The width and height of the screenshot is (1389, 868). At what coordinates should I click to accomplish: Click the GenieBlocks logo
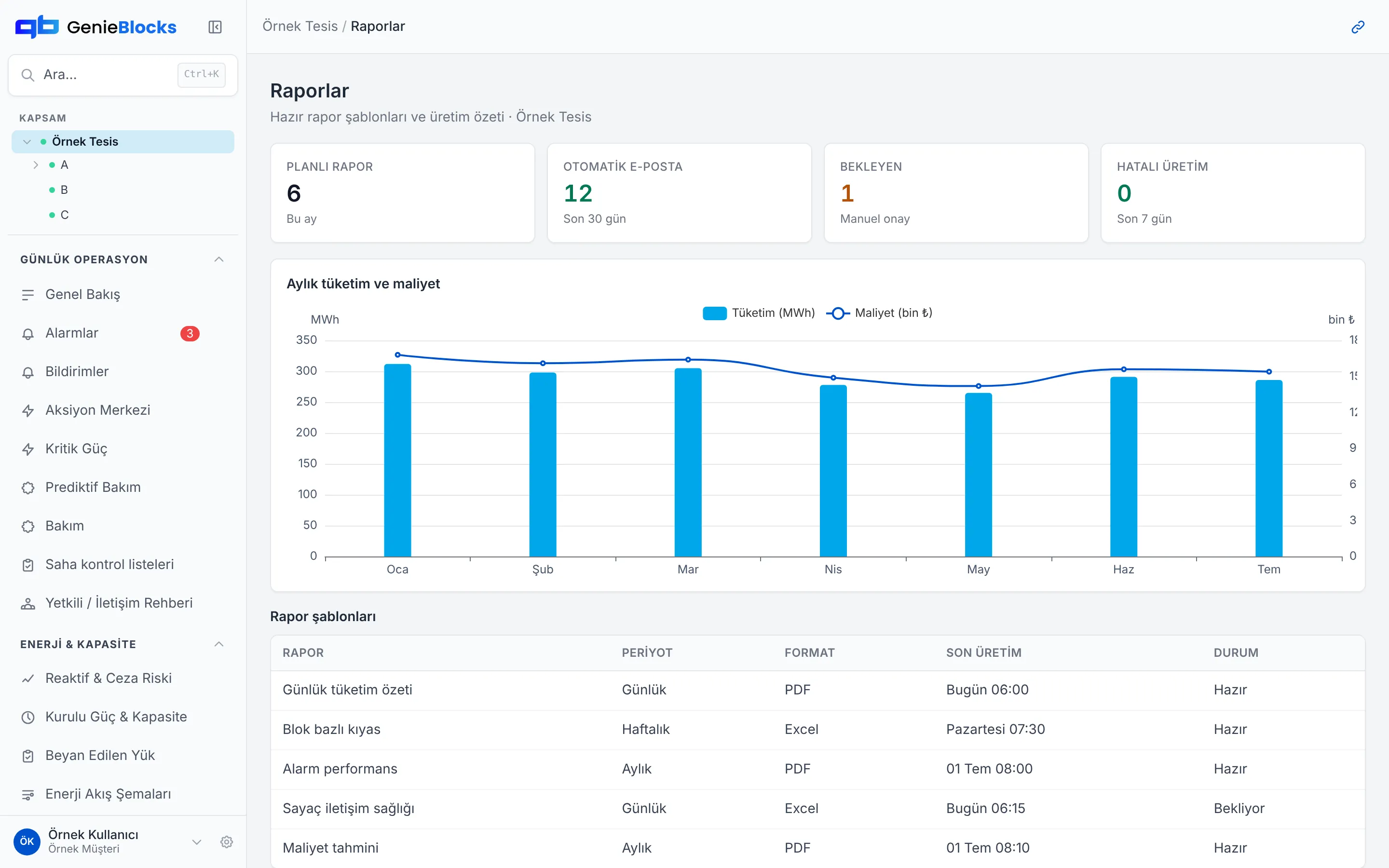pyautogui.click(x=96, y=27)
